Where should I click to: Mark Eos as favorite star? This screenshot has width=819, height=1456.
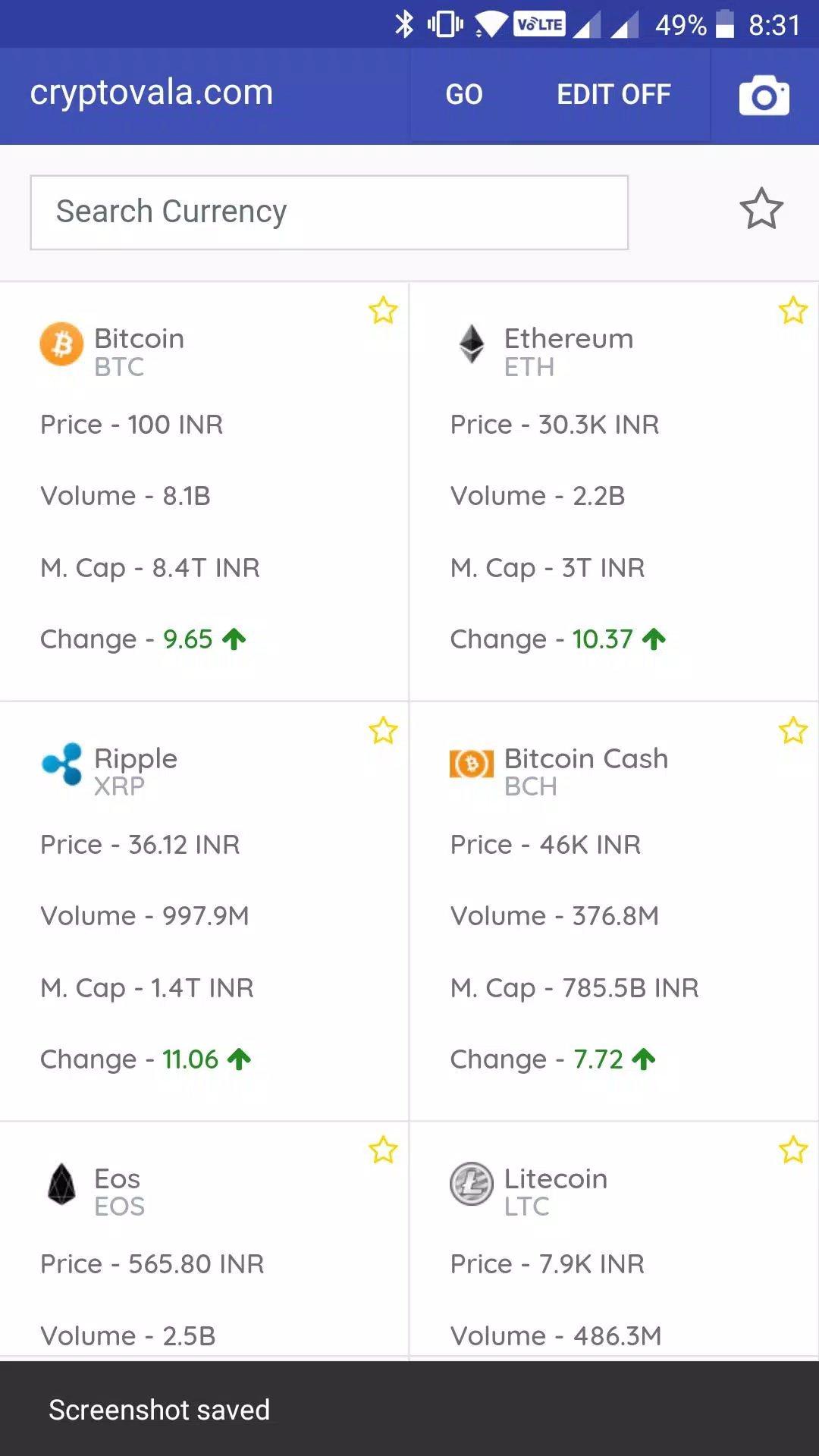(383, 1150)
